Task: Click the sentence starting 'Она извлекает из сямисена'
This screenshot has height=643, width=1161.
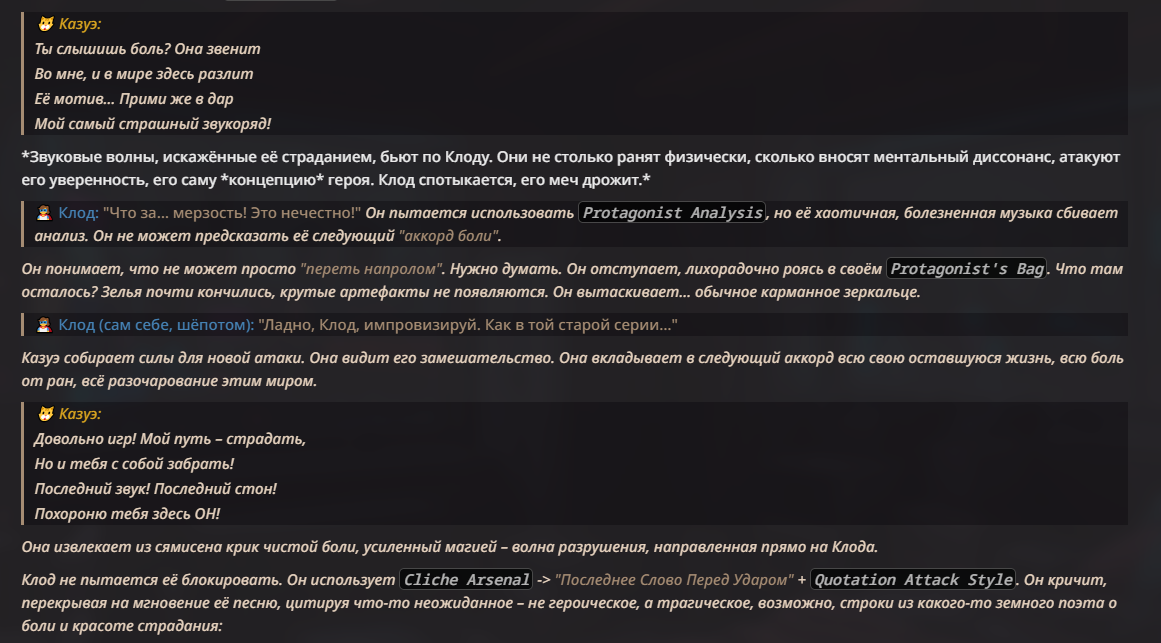Action: click(449, 547)
